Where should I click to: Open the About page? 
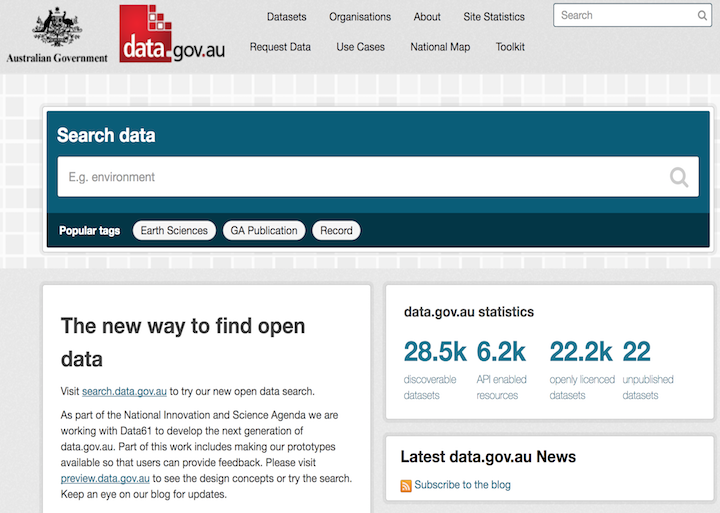click(427, 17)
